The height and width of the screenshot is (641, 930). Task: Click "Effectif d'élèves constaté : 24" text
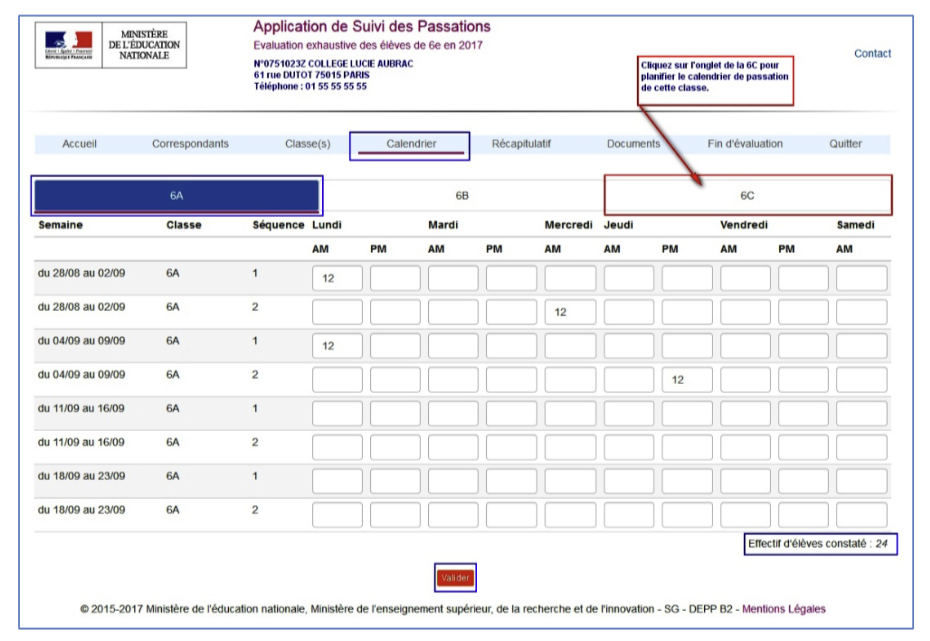[817, 544]
